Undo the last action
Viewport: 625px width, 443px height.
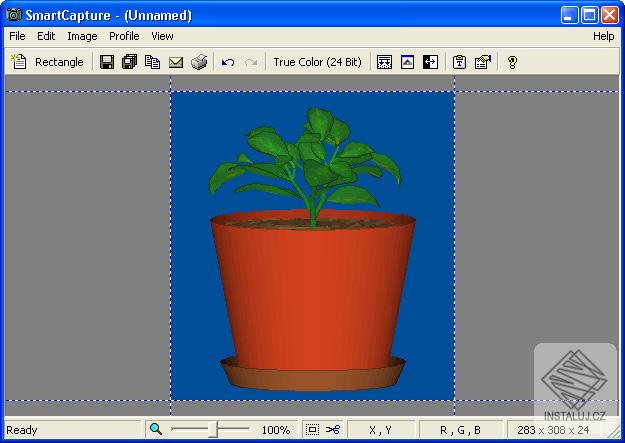click(228, 62)
